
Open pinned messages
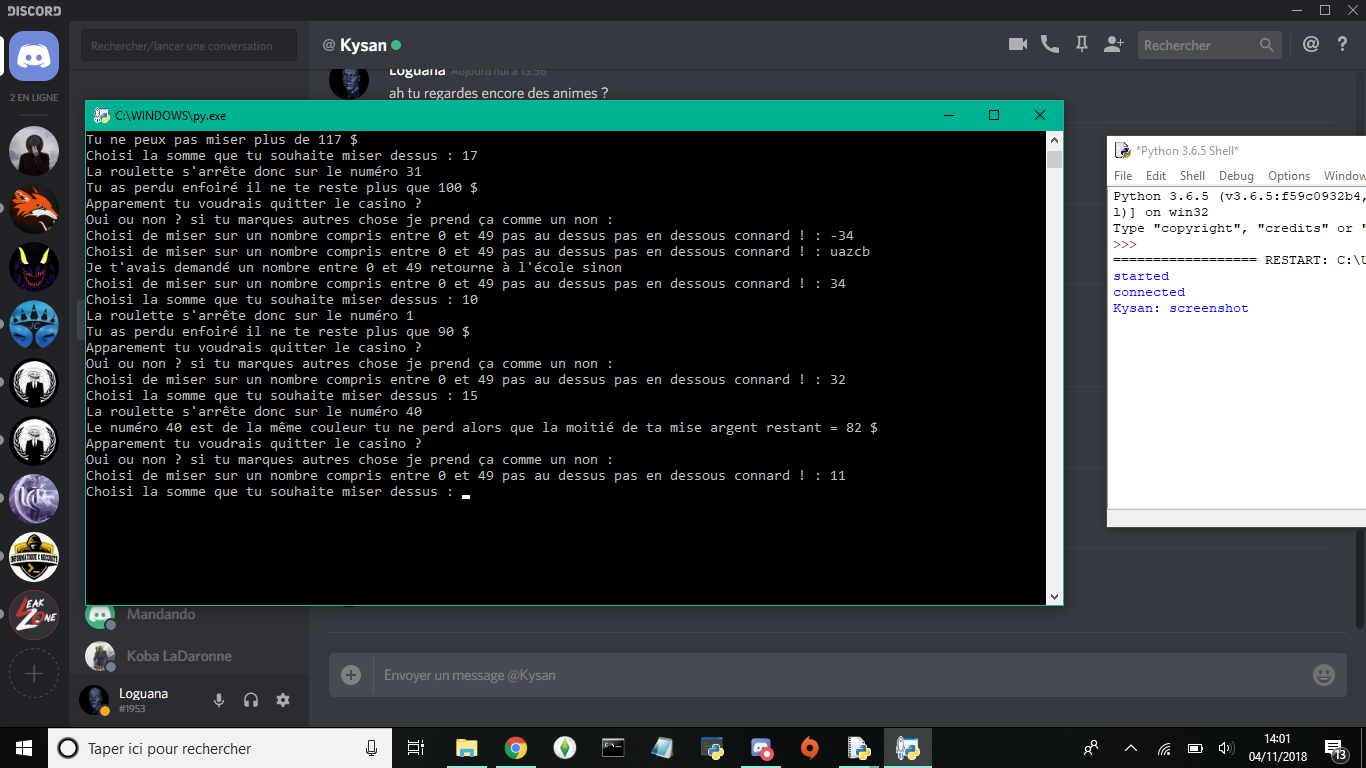click(x=1081, y=44)
